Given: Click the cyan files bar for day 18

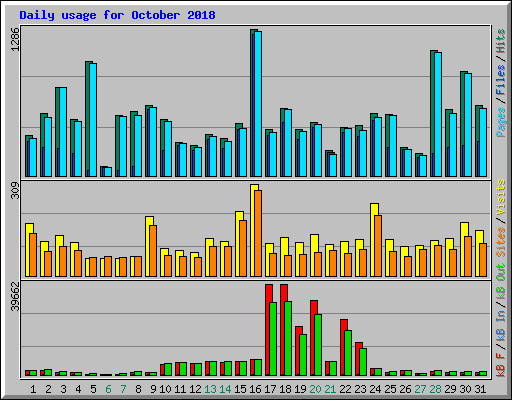Looking at the screenshot, I should [x=288, y=143].
